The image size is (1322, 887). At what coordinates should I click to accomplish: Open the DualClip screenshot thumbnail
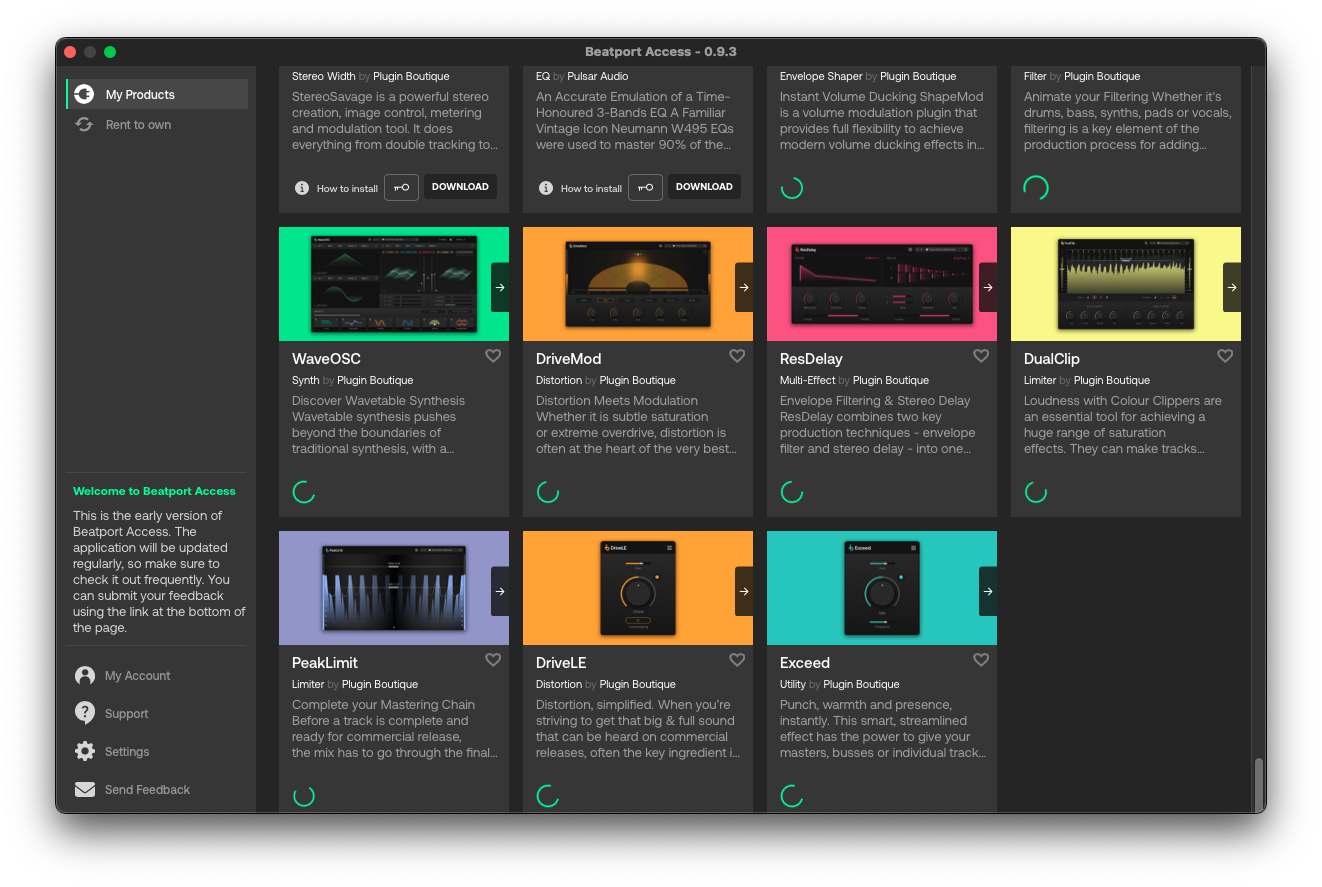(x=1126, y=284)
